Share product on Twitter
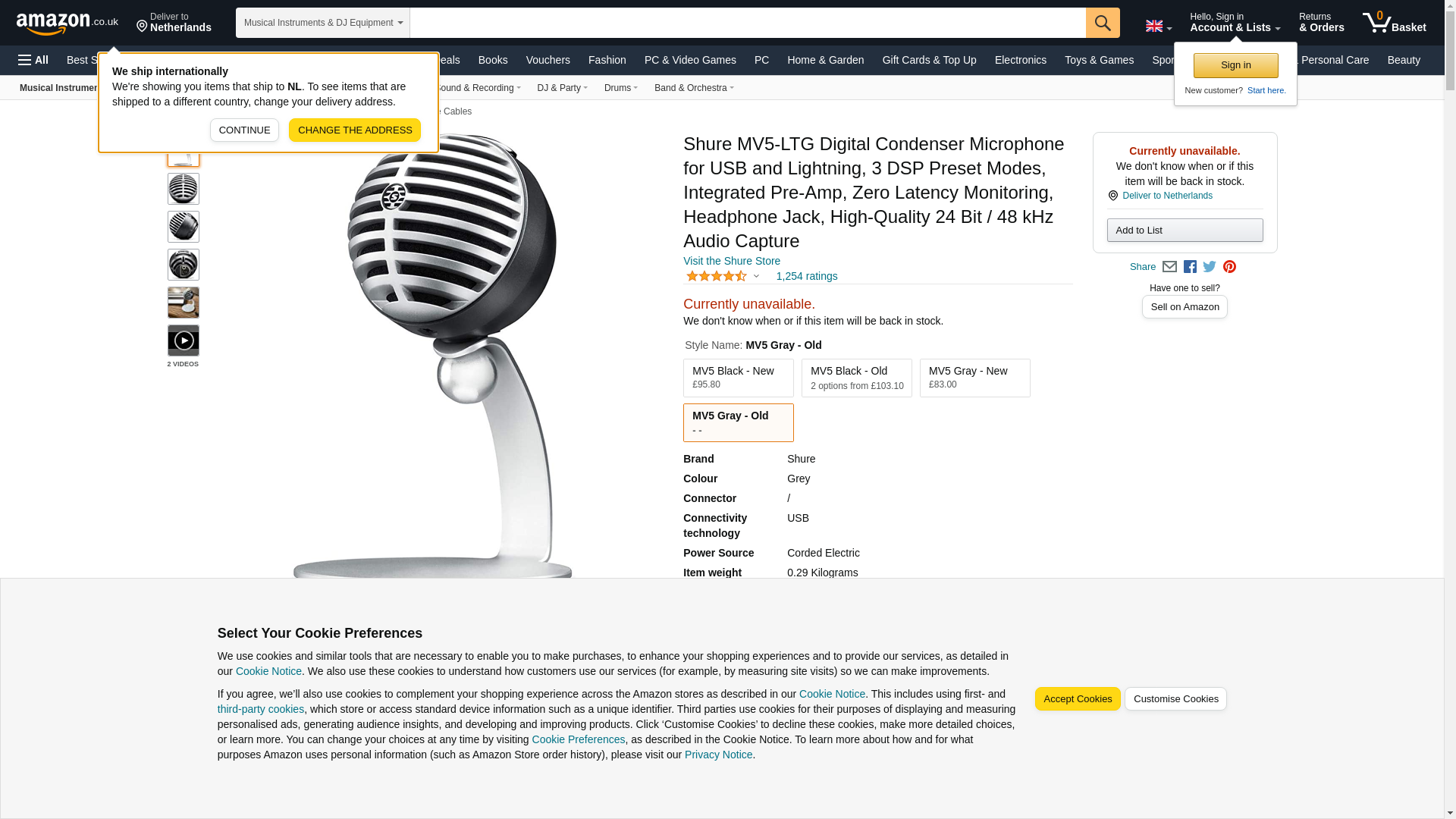 (1210, 267)
